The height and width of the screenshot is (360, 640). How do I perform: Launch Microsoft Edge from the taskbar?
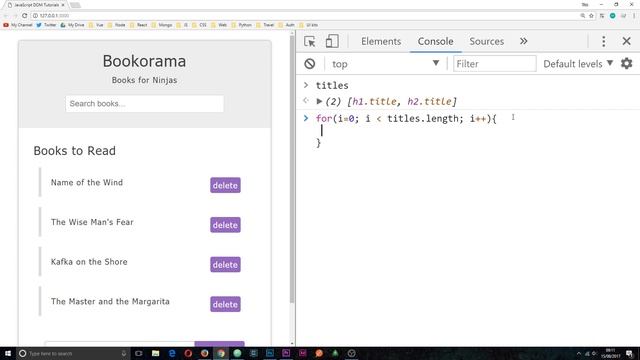click(x=172, y=353)
